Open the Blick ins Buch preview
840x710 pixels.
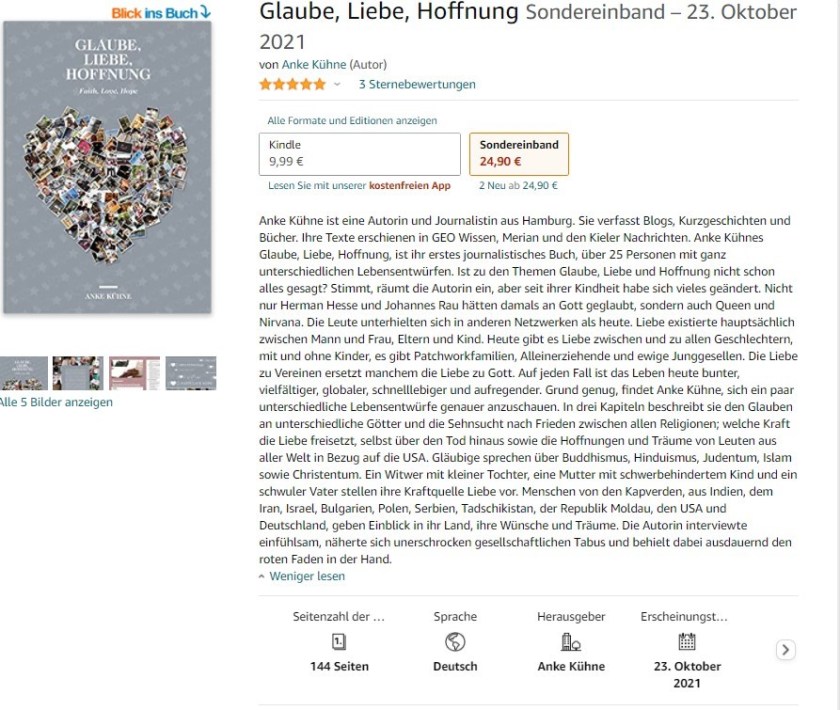point(161,12)
